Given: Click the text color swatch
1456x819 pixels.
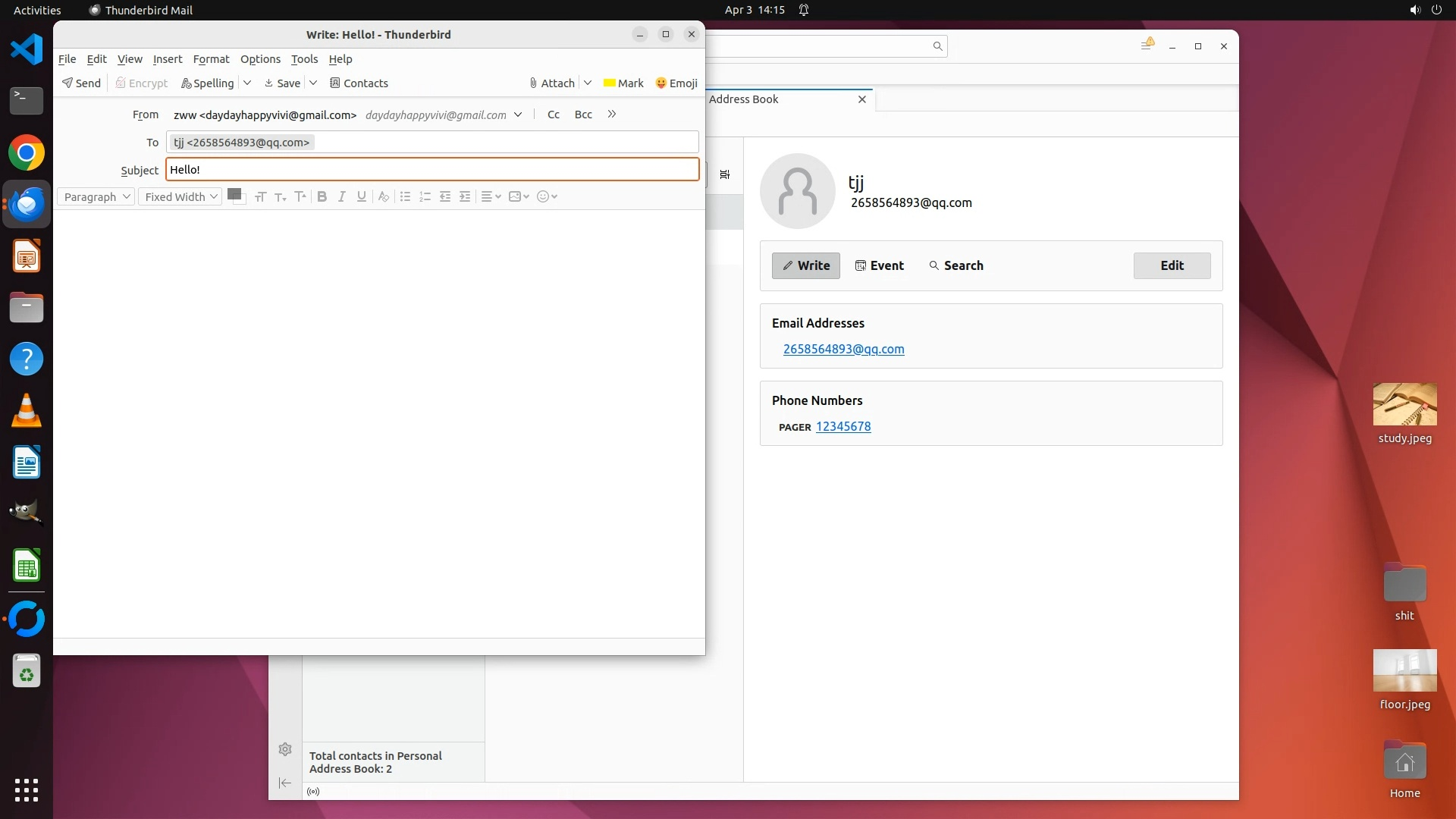Looking at the screenshot, I should click(234, 194).
